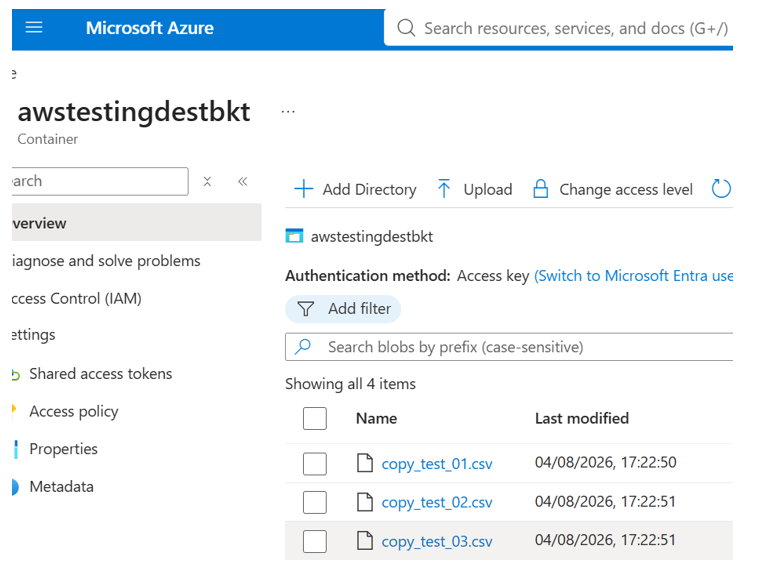Open the Azure hamburger portal menu
This screenshot has height=585, width=775.
34,28
